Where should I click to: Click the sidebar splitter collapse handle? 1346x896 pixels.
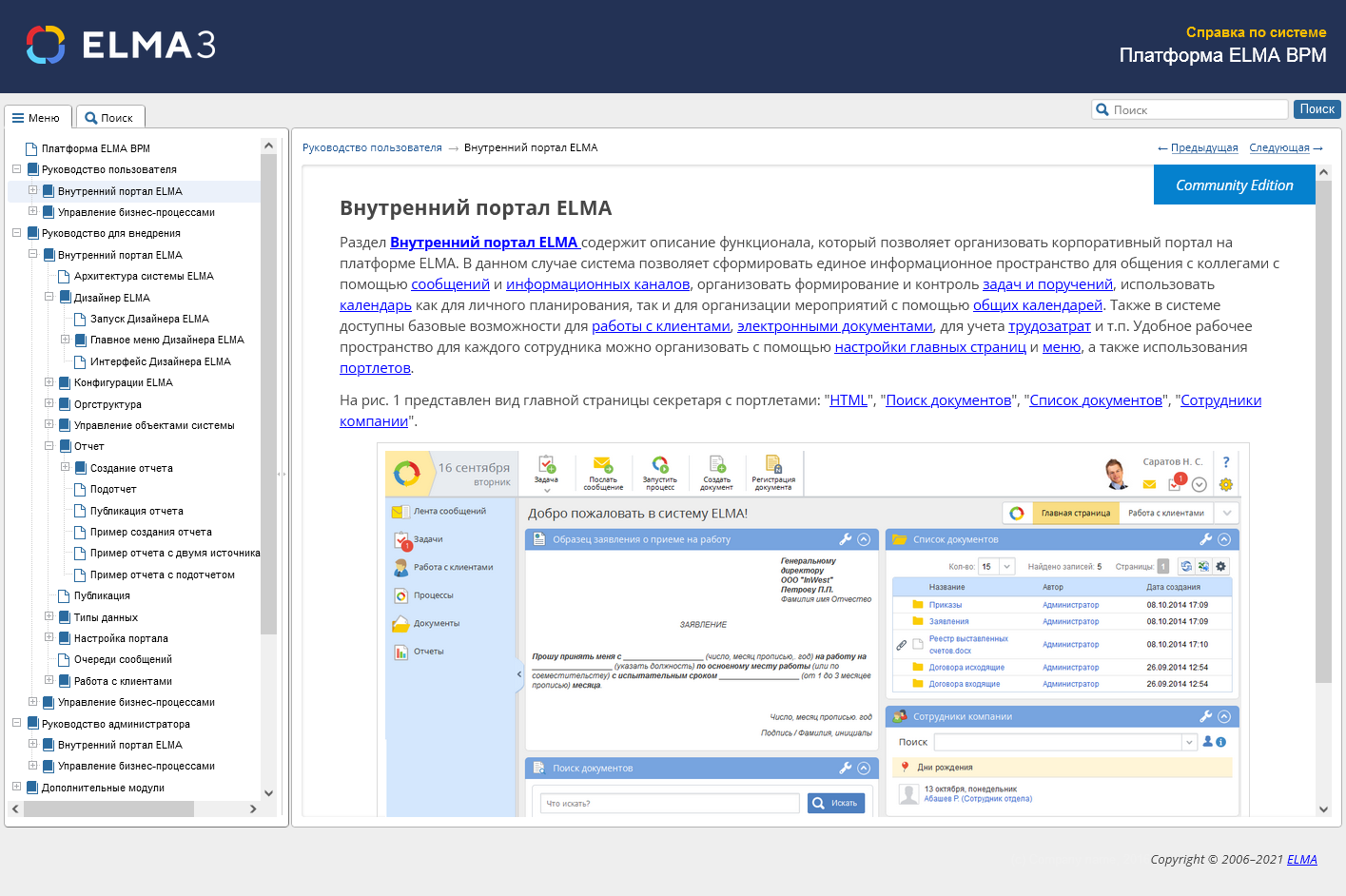click(282, 473)
